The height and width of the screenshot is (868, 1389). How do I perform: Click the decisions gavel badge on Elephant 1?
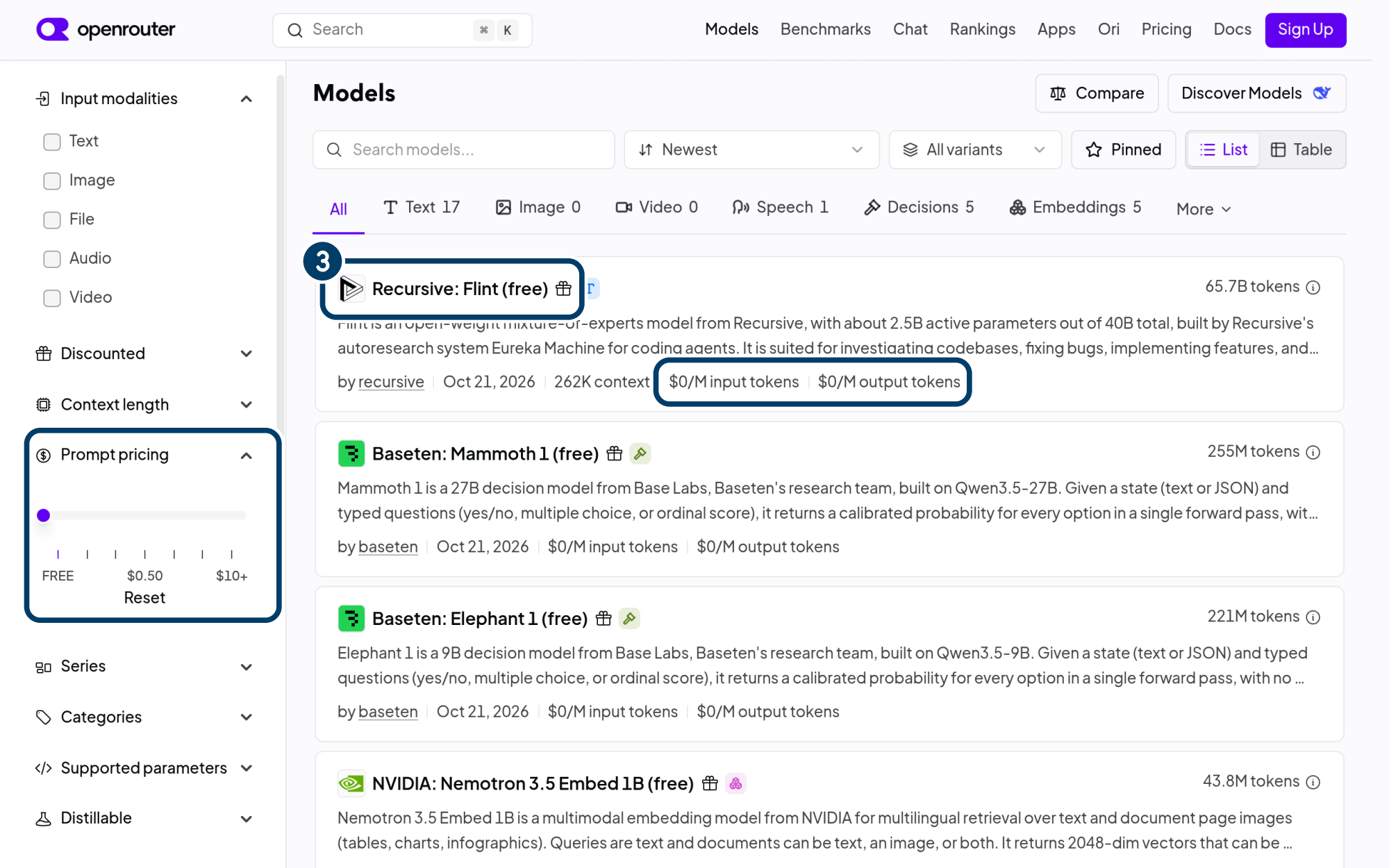click(x=629, y=619)
